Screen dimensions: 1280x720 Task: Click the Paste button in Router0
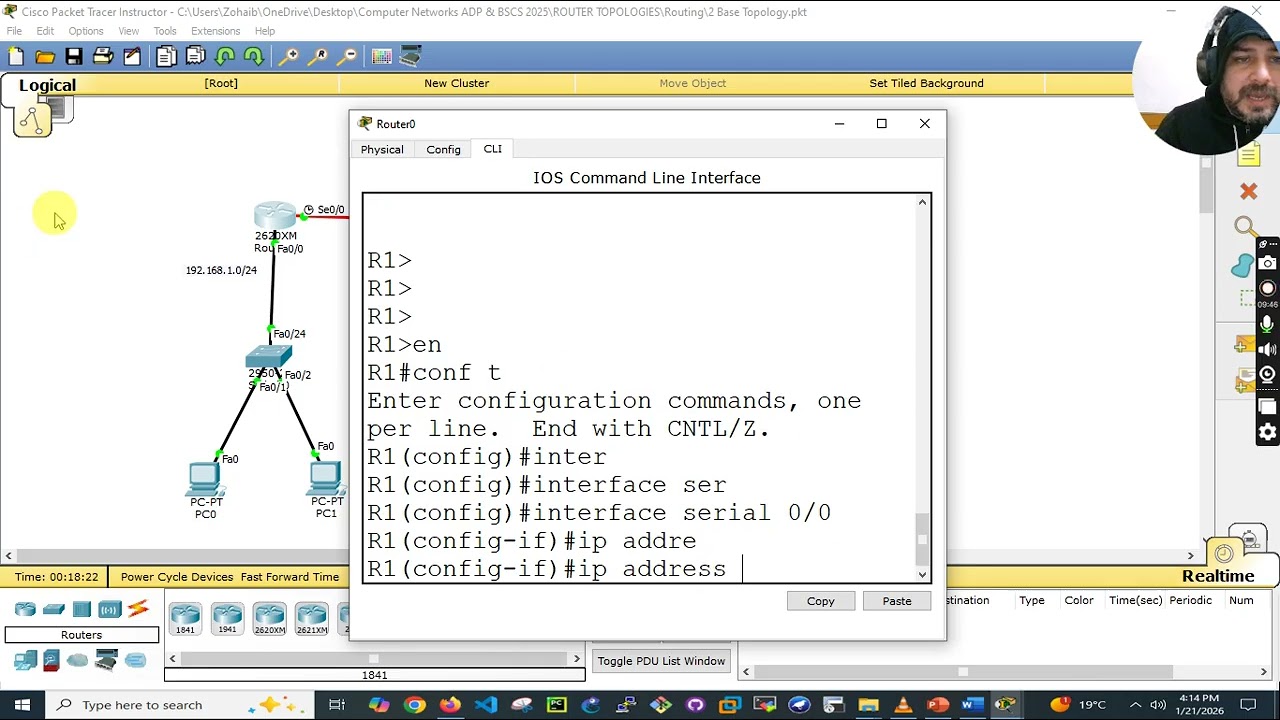pyautogui.click(x=897, y=601)
